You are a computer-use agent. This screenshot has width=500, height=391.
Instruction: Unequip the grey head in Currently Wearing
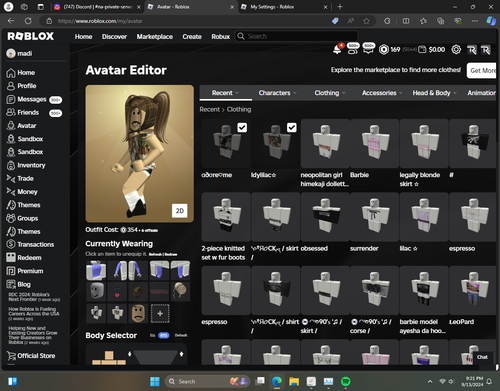tap(96, 292)
